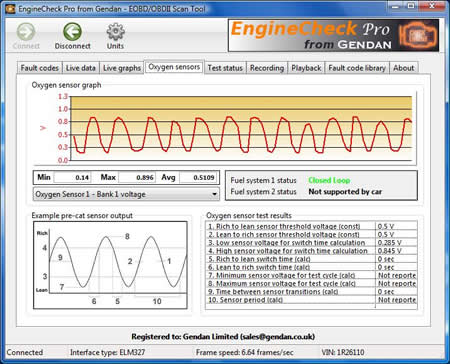Select row 4 High sensor voltage
This screenshot has width=450, height=364.
[311, 251]
